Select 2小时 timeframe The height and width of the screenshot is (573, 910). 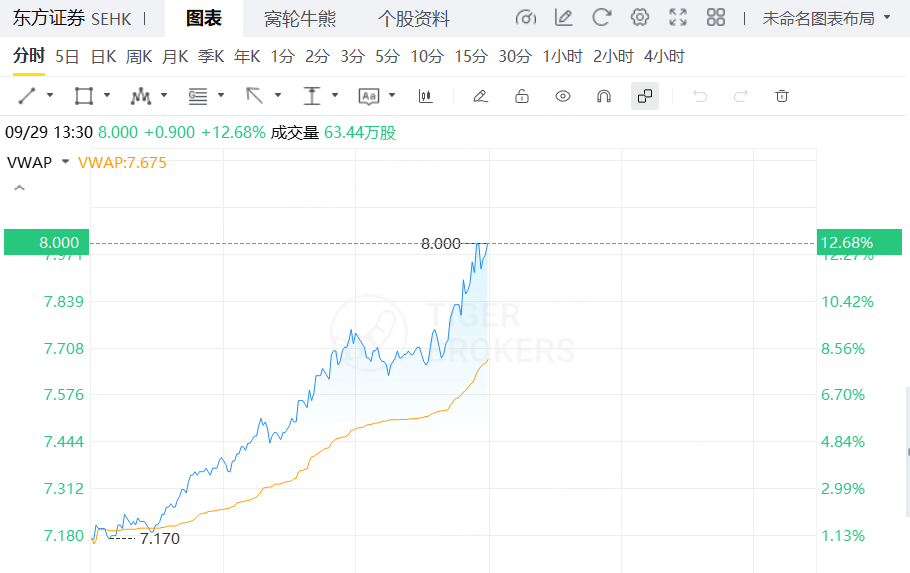click(x=613, y=57)
